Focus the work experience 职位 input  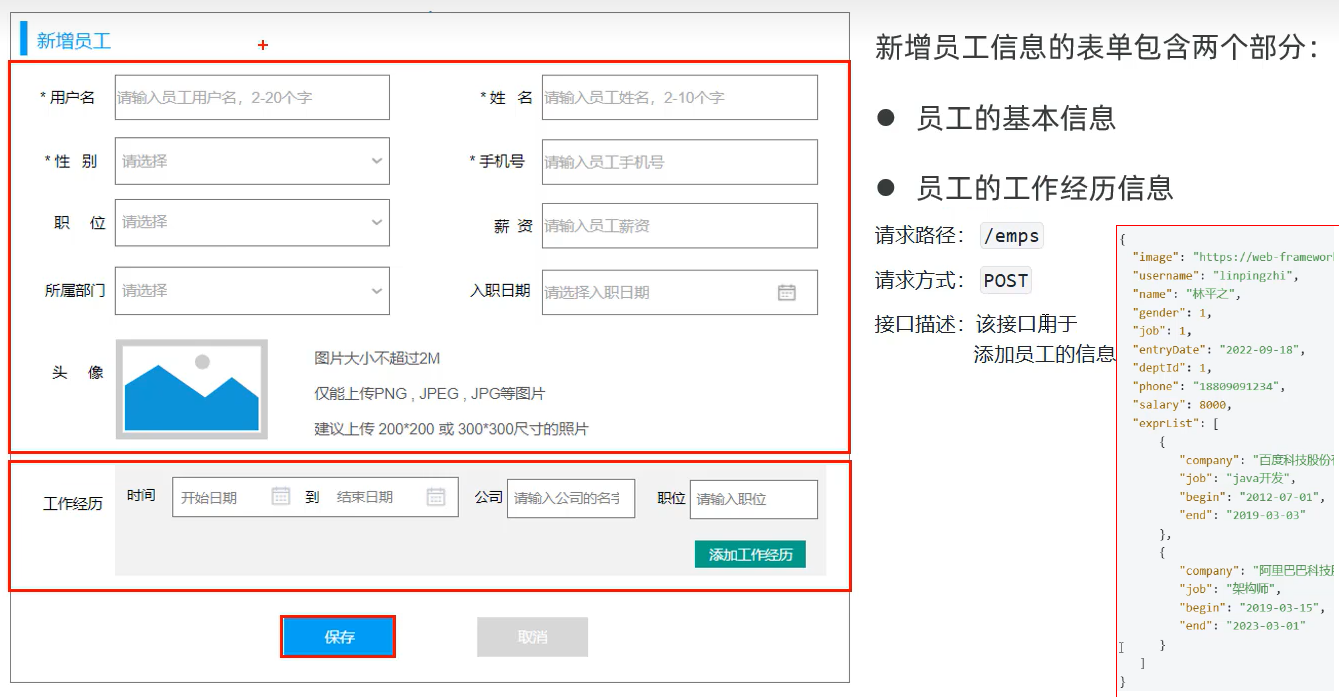coord(752,499)
